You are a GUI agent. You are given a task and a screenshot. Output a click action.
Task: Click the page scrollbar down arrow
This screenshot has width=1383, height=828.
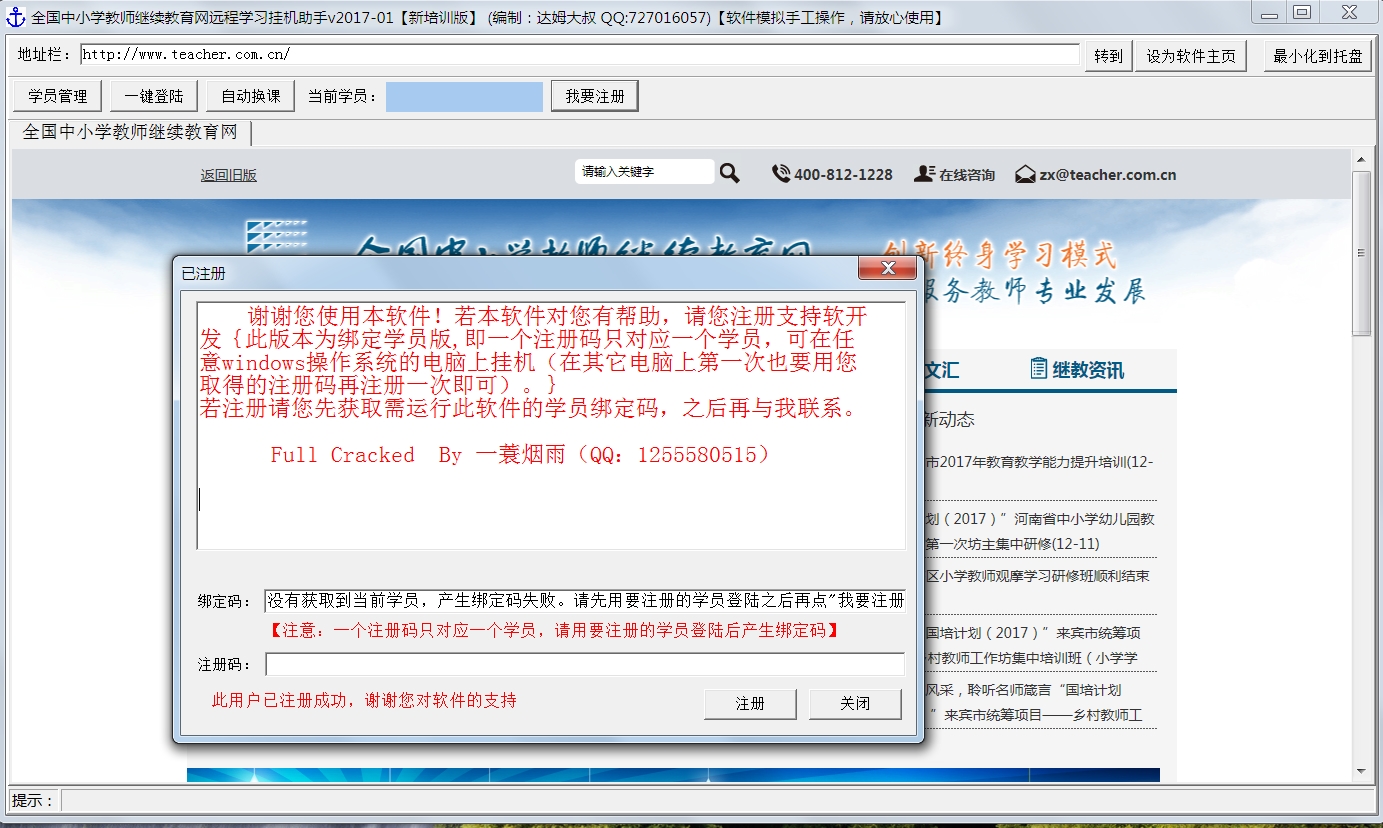(x=1361, y=771)
